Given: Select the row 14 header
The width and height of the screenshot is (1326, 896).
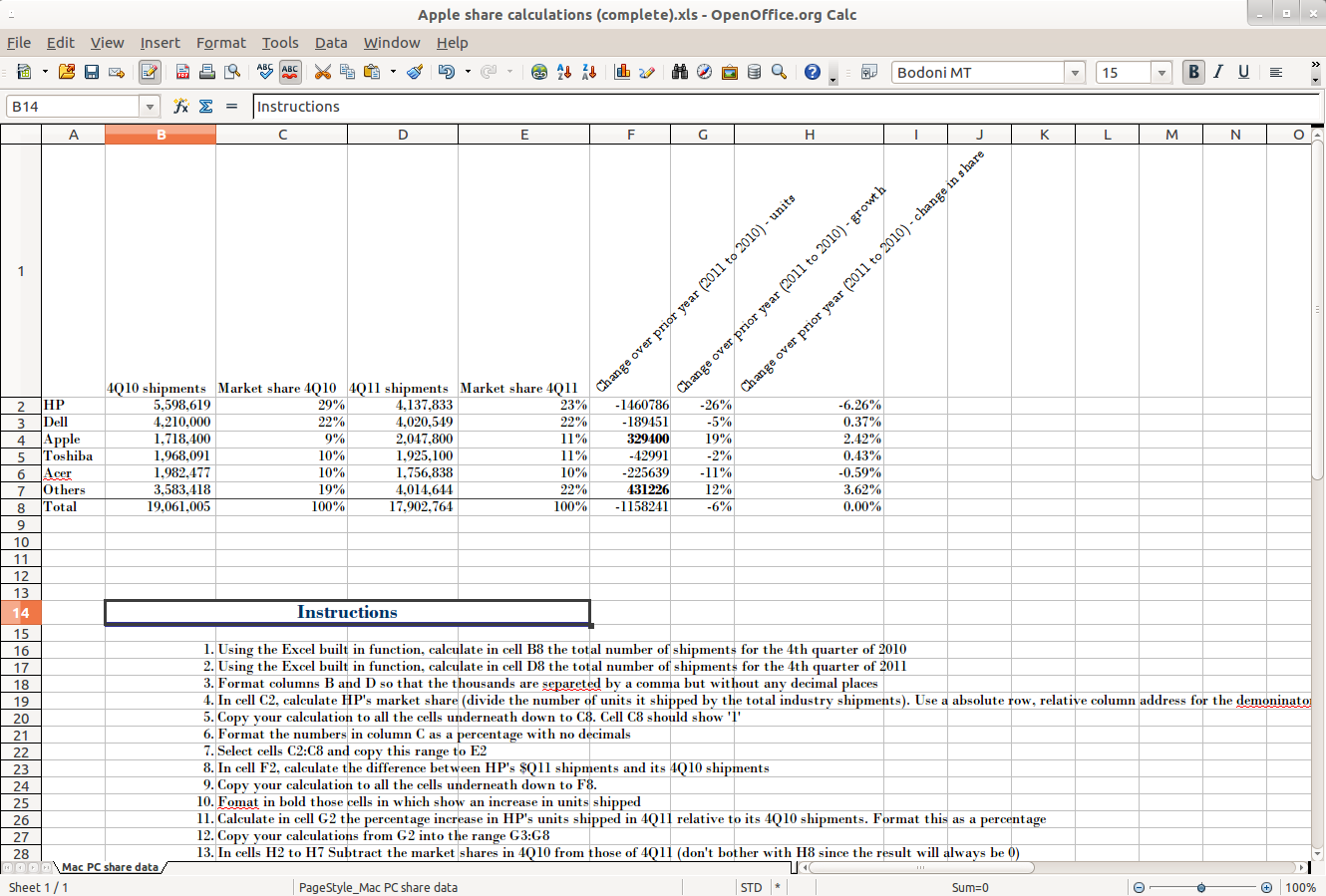Looking at the screenshot, I should 21,613.
